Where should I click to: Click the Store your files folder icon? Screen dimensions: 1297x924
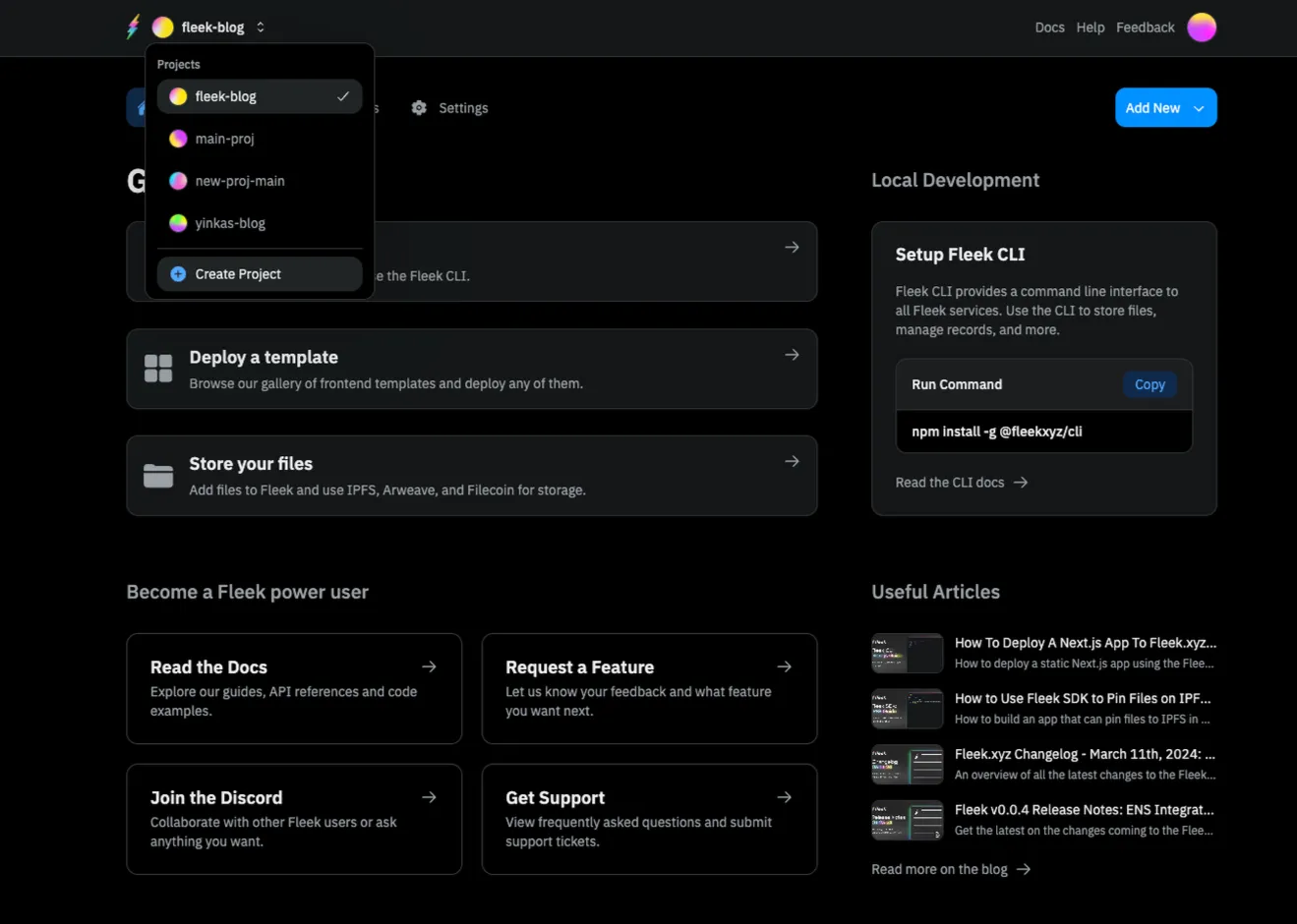click(158, 476)
